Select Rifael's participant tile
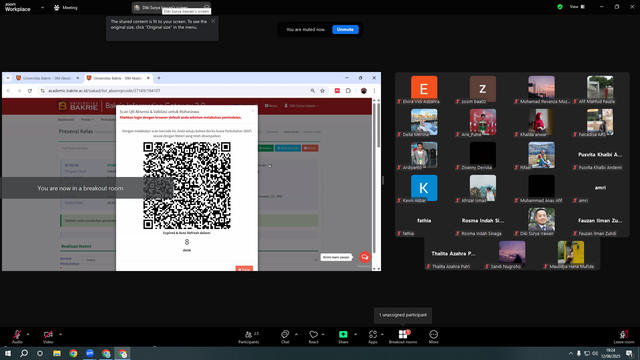The height and width of the screenshot is (360, 640). (541, 155)
